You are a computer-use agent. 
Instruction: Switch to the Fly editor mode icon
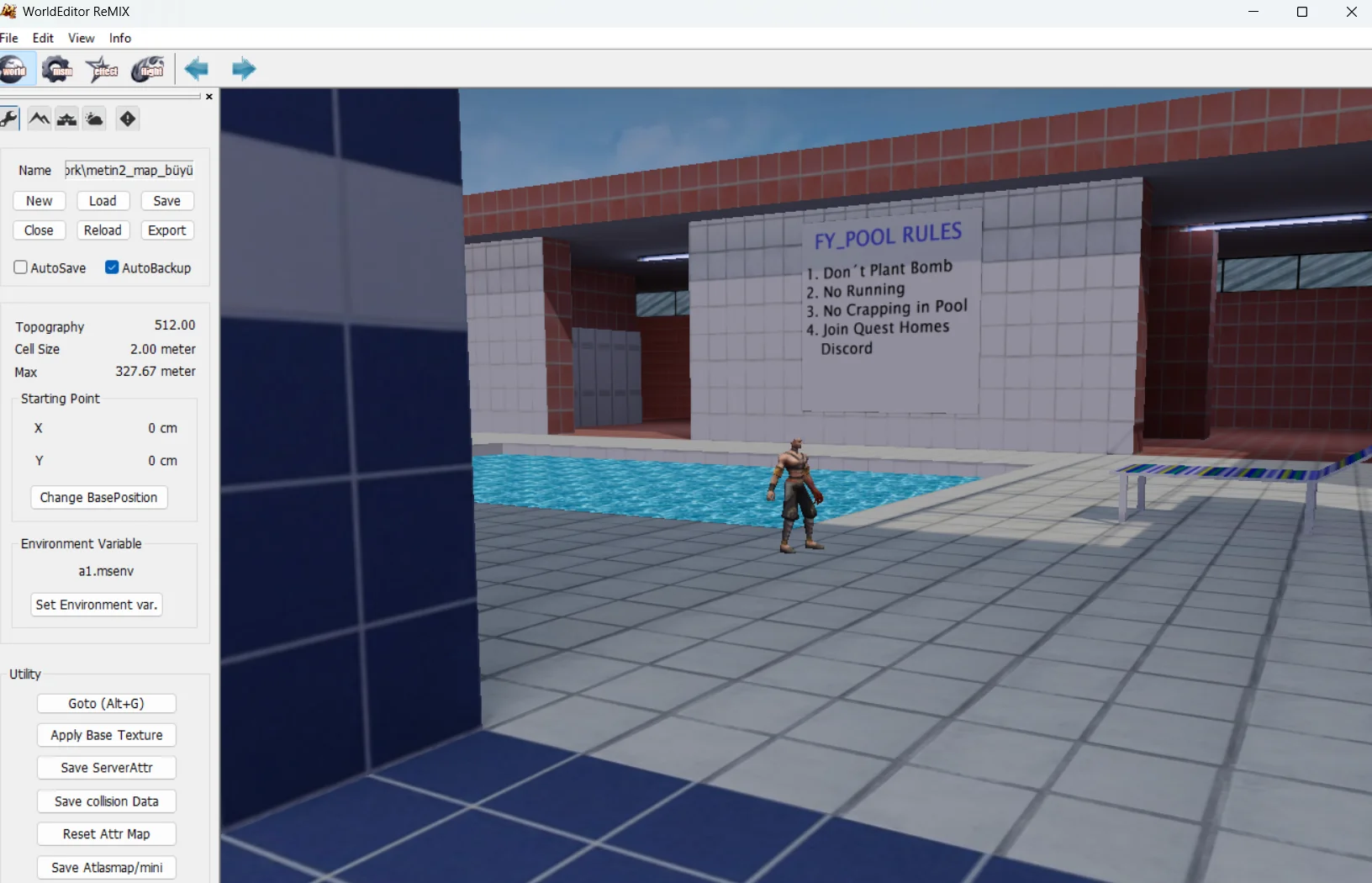coord(148,69)
